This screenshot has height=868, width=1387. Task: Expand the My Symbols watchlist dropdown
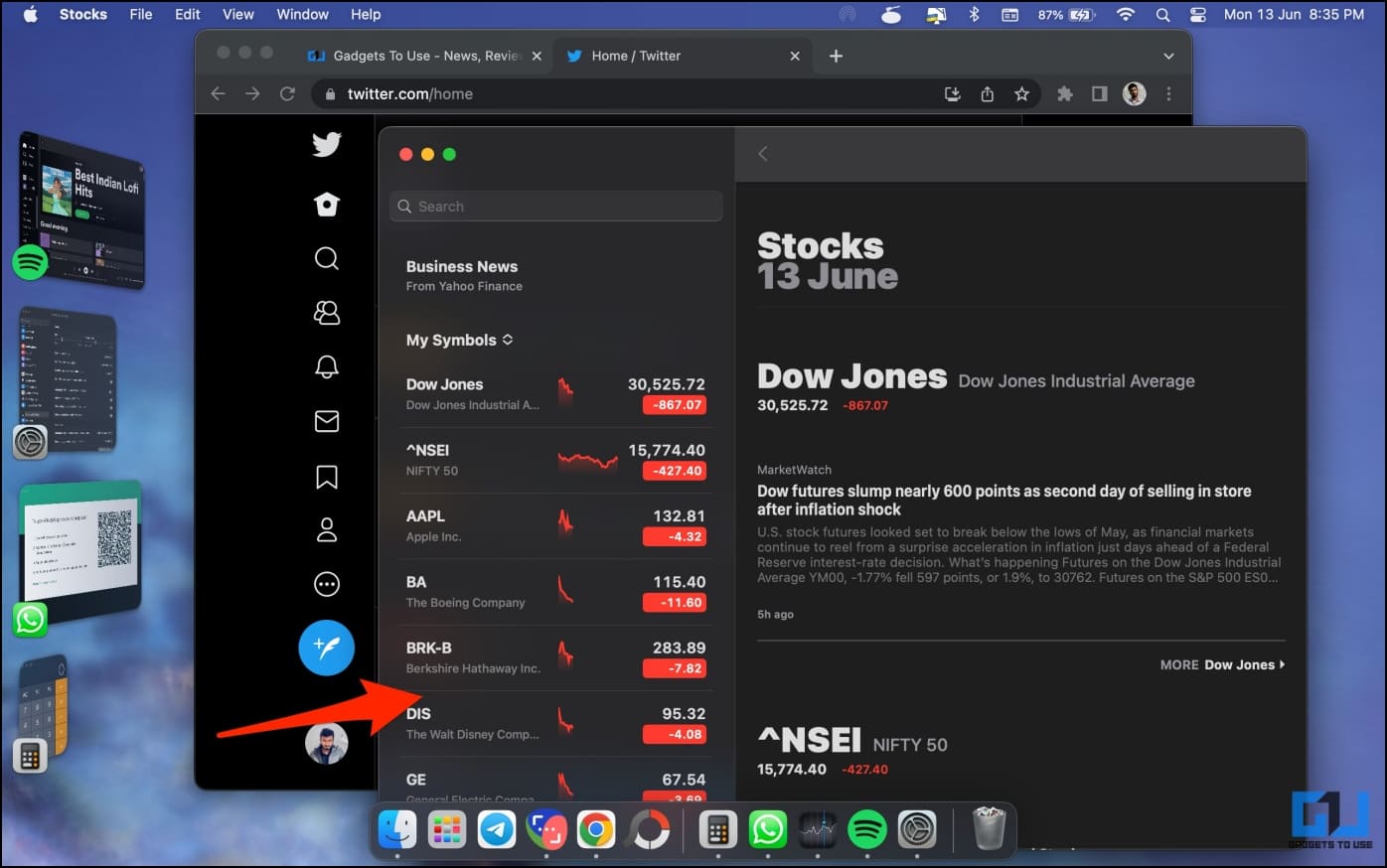460,340
